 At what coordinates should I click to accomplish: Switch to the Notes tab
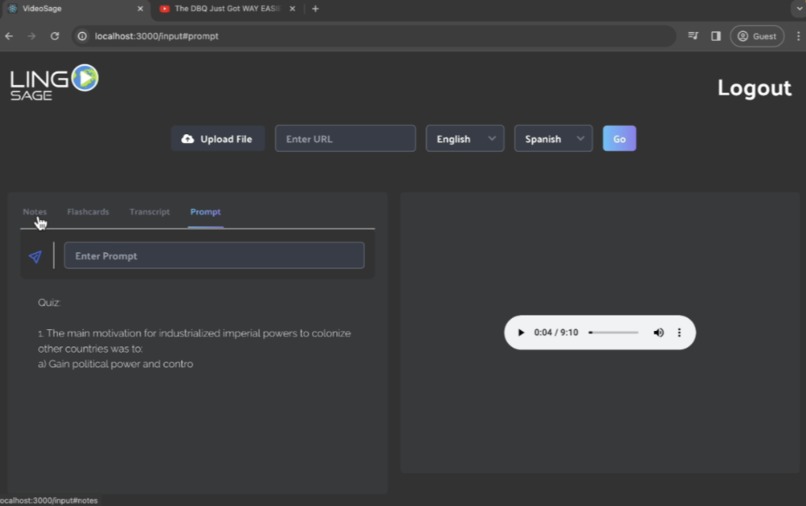tap(35, 212)
